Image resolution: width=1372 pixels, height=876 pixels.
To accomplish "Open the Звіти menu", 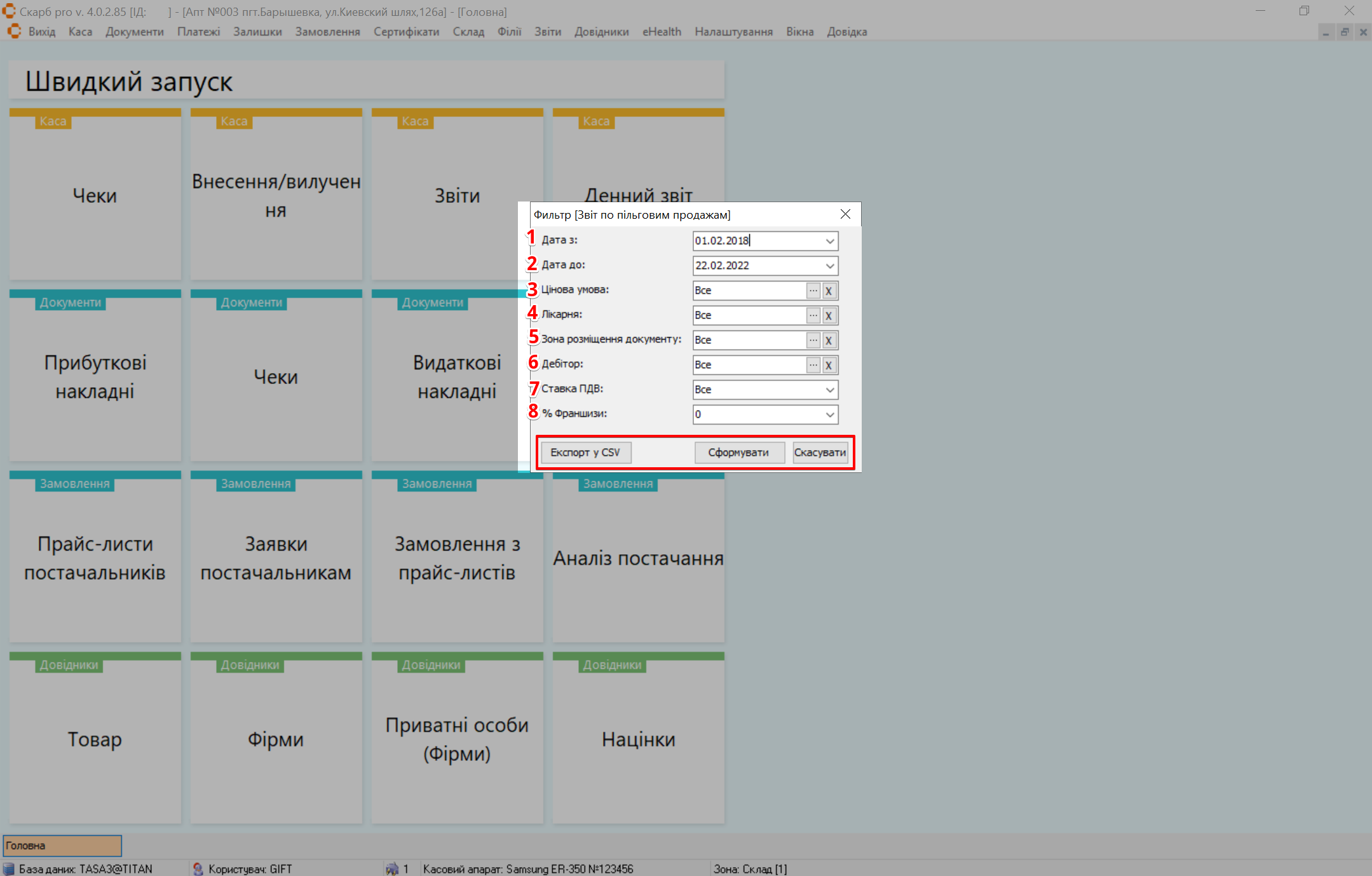I will [547, 32].
